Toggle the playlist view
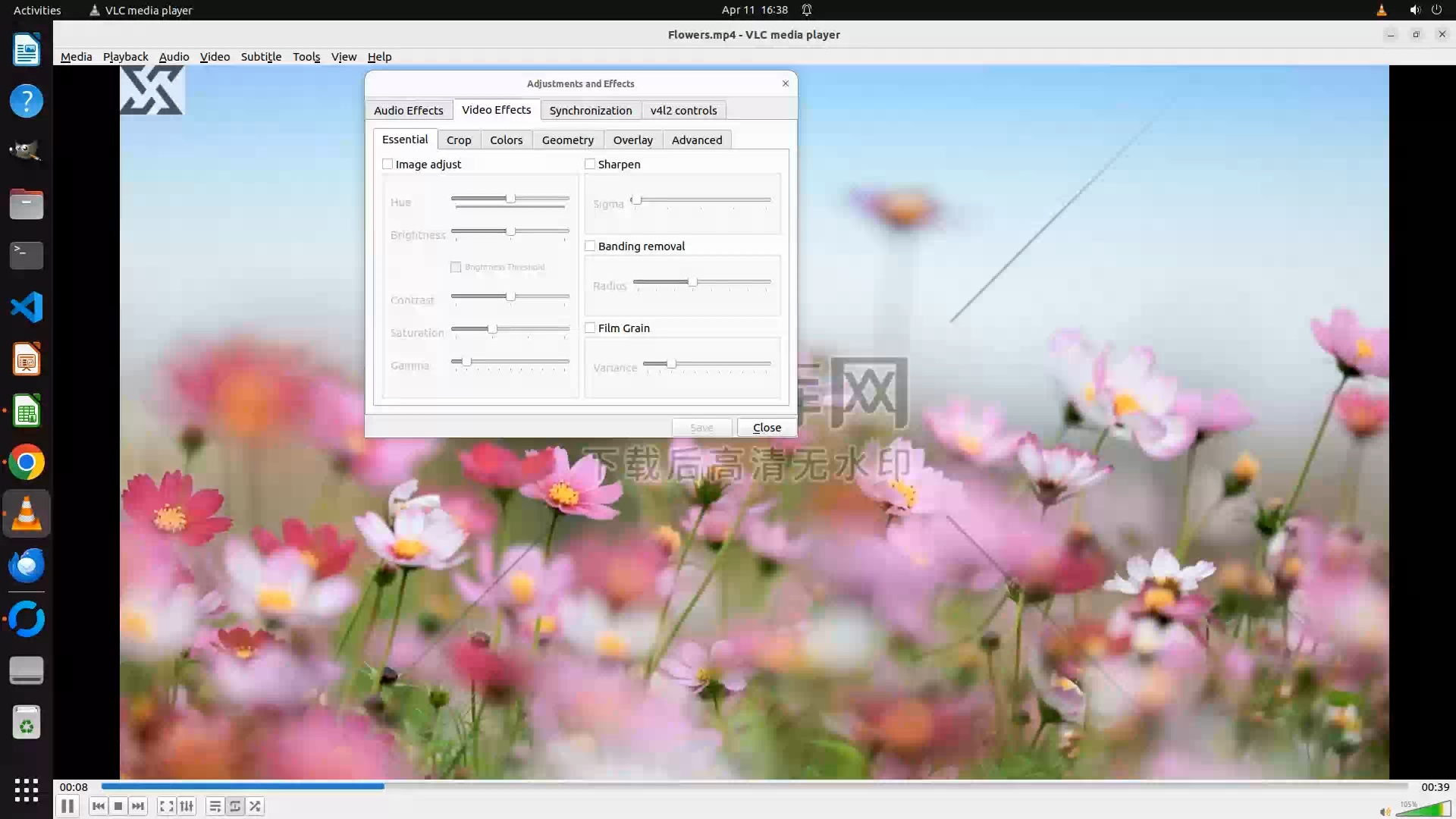 [x=215, y=806]
